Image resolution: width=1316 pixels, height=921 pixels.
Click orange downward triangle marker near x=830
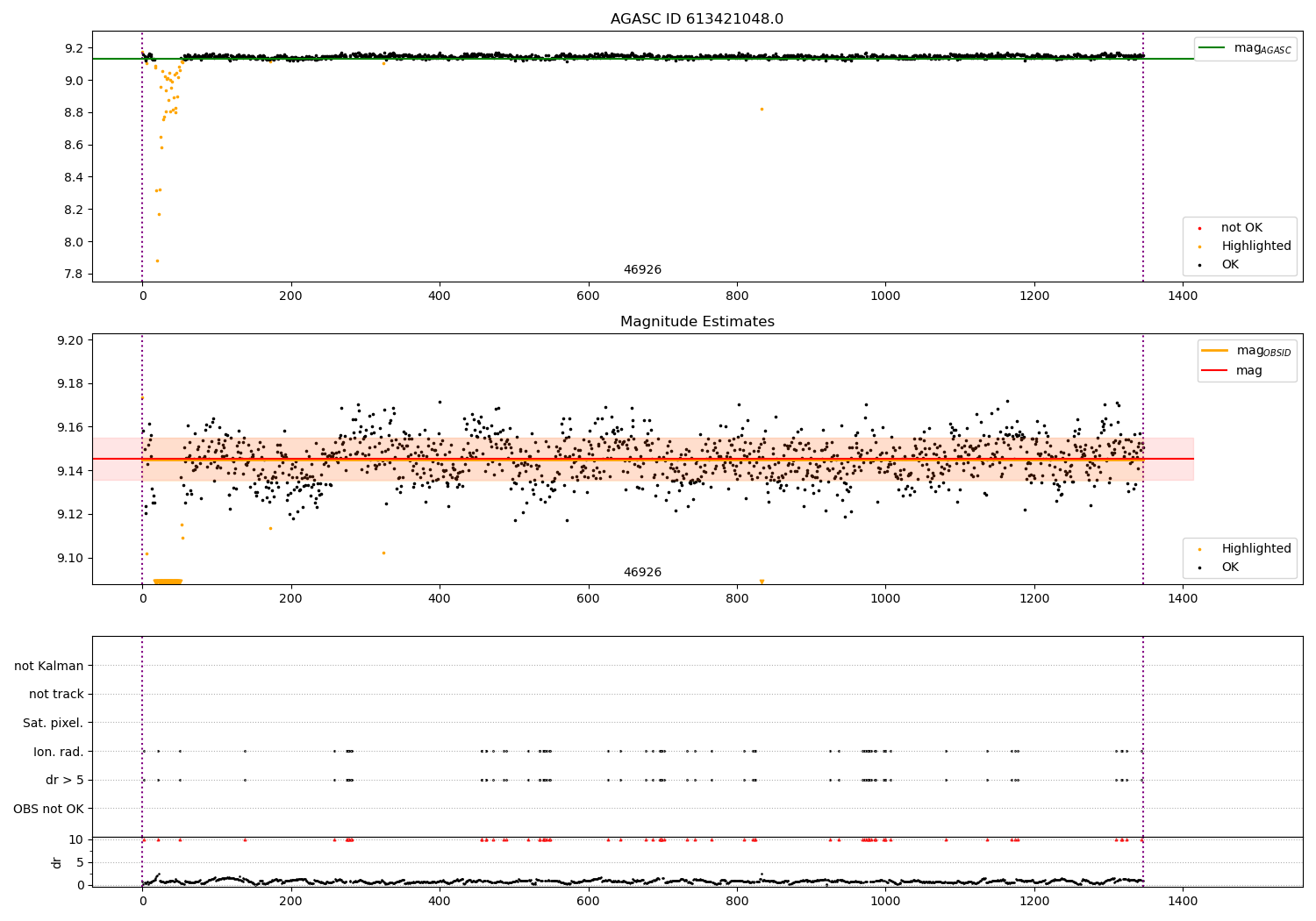tap(762, 582)
